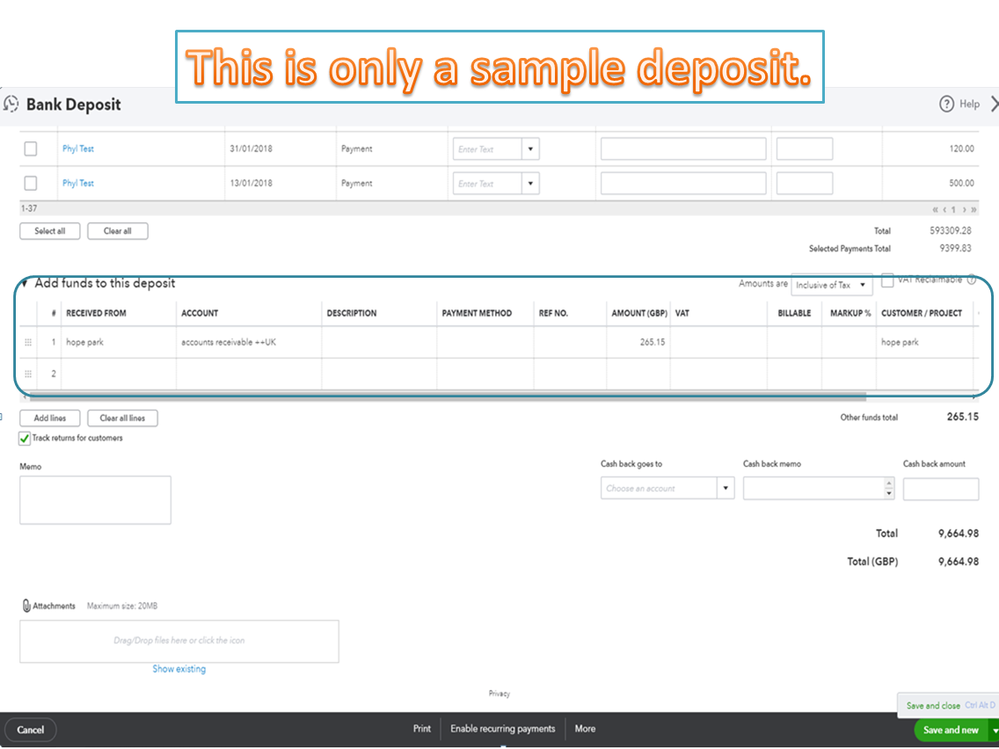999x749 pixels.
Task: Open the Help question mark icon
Action: 947,104
